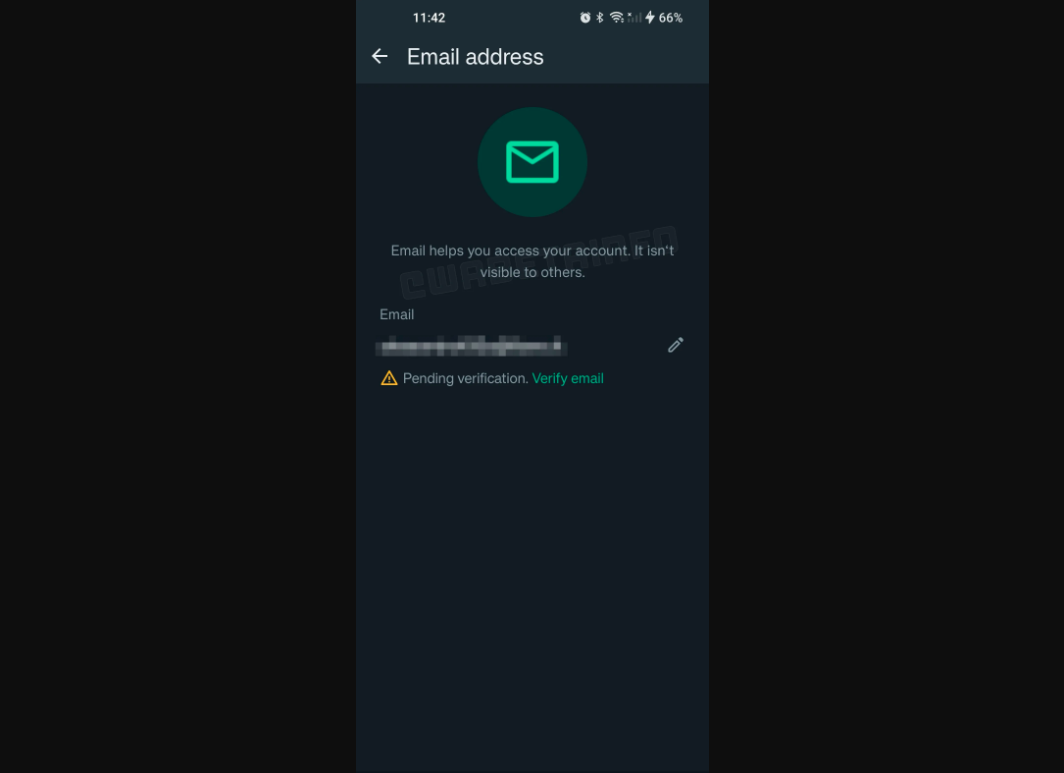Click the alarm clock status icon

585,18
